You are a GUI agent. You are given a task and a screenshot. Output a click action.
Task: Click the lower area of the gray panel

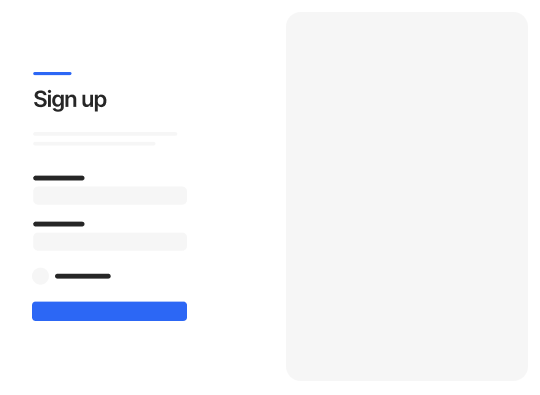407,344
